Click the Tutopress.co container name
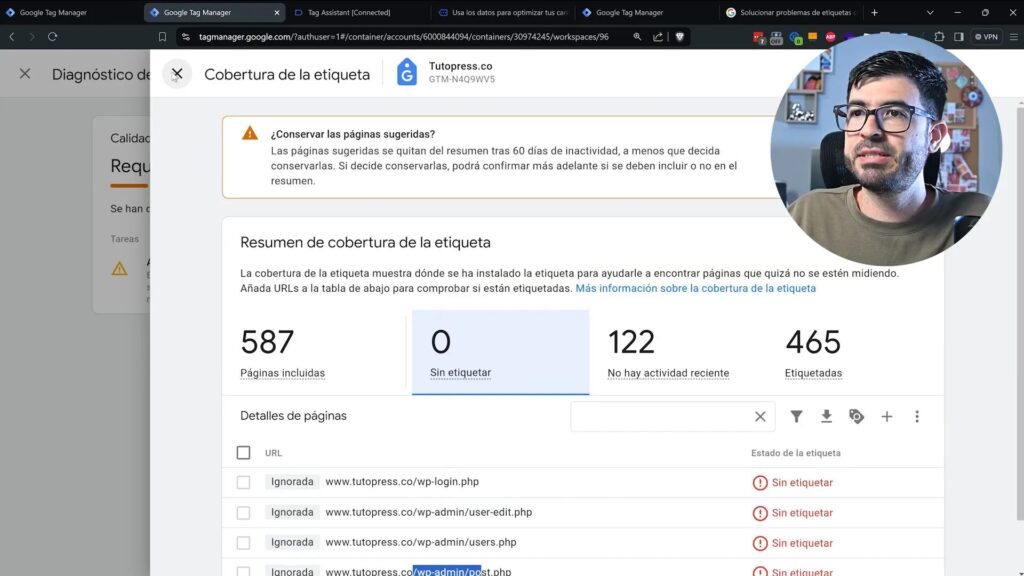1024x576 pixels. click(460, 66)
